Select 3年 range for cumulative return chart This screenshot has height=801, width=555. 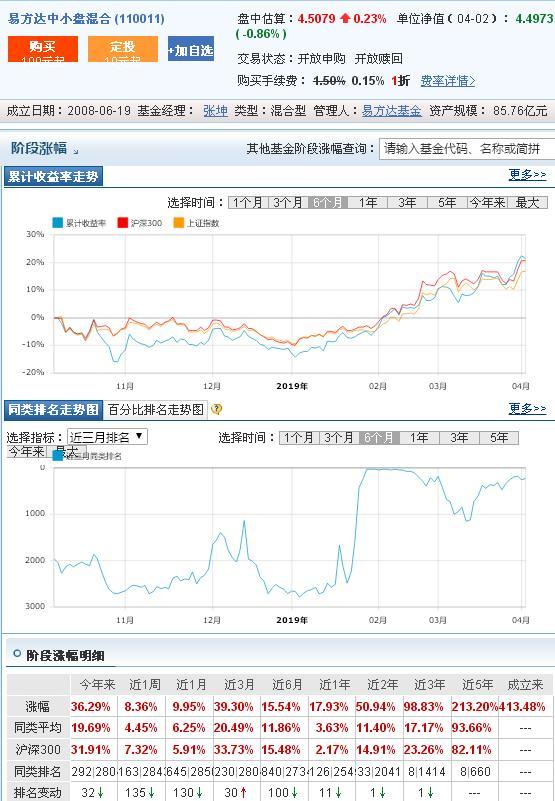coord(407,203)
